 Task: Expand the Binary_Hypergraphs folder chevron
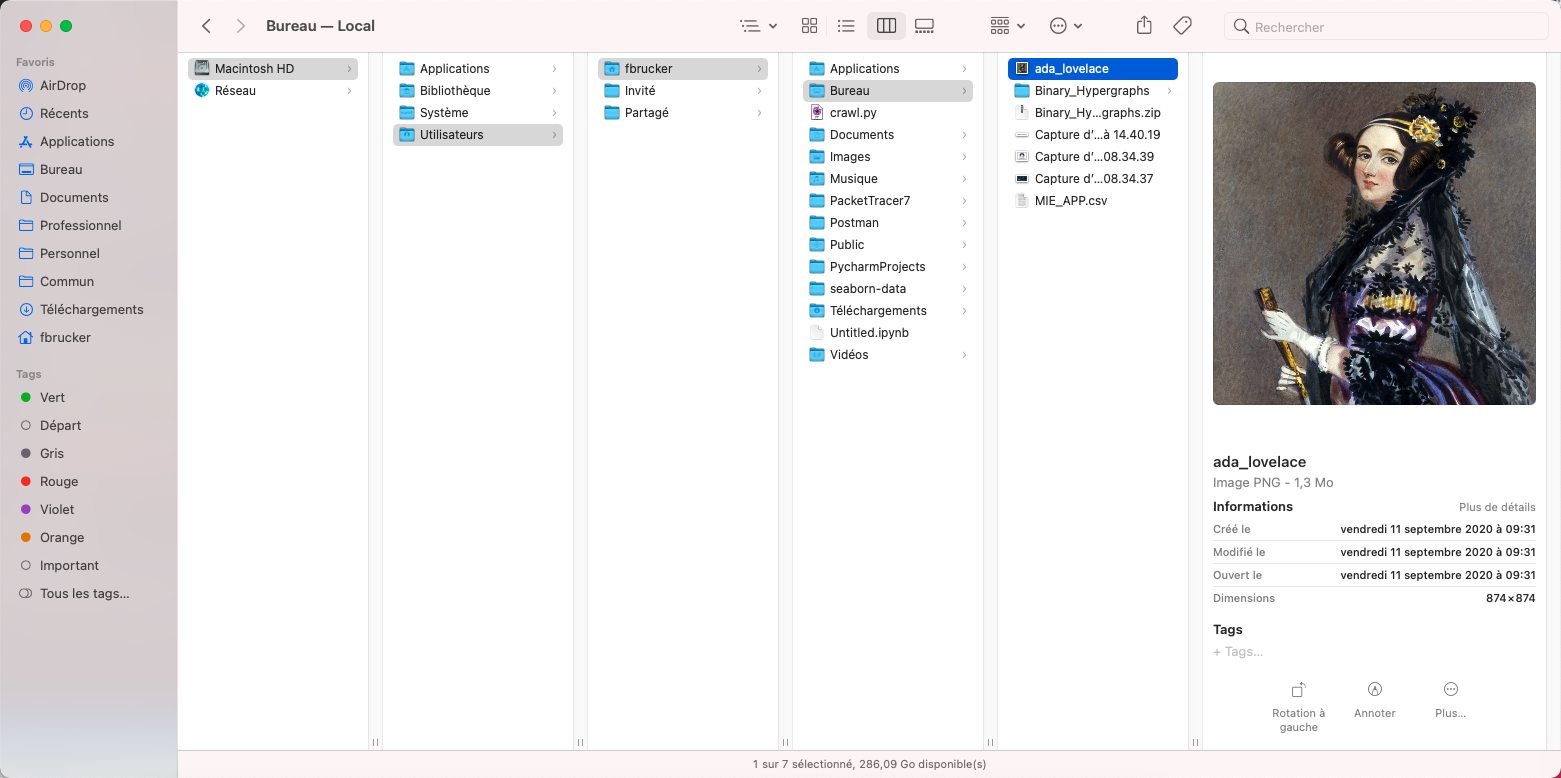(x=1169, y=90)
